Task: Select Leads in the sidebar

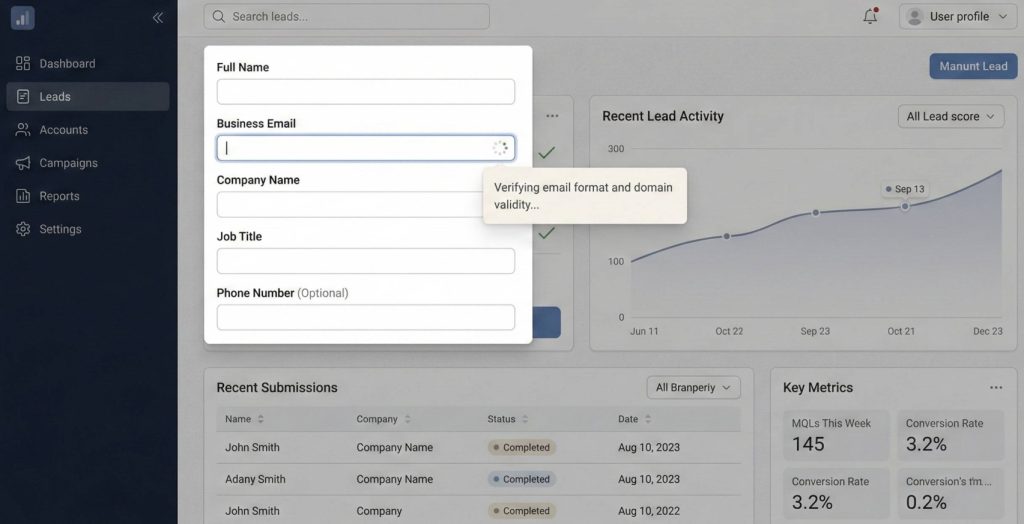Action: [55, 97]
